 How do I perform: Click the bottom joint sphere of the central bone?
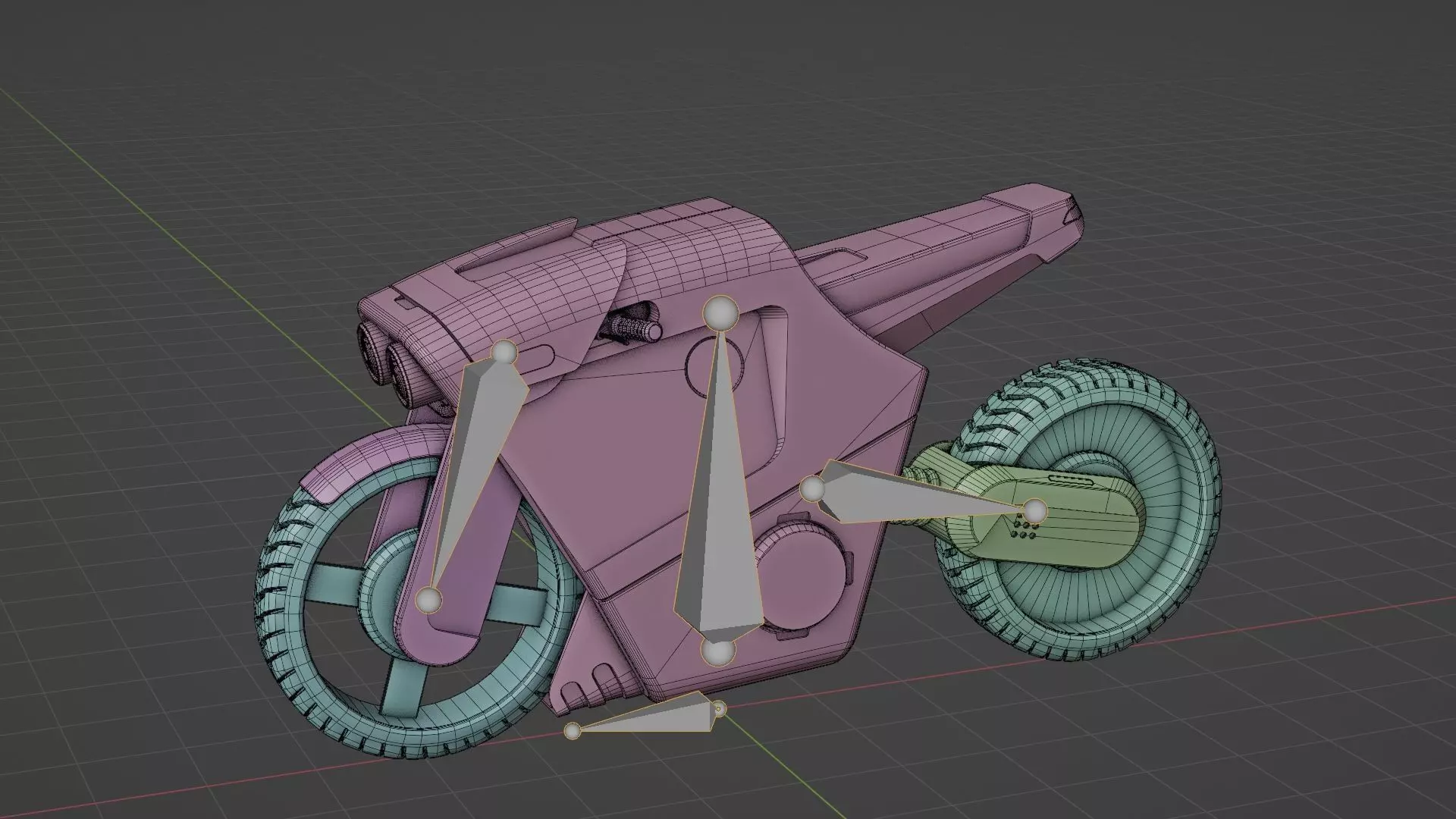[717, 651]
